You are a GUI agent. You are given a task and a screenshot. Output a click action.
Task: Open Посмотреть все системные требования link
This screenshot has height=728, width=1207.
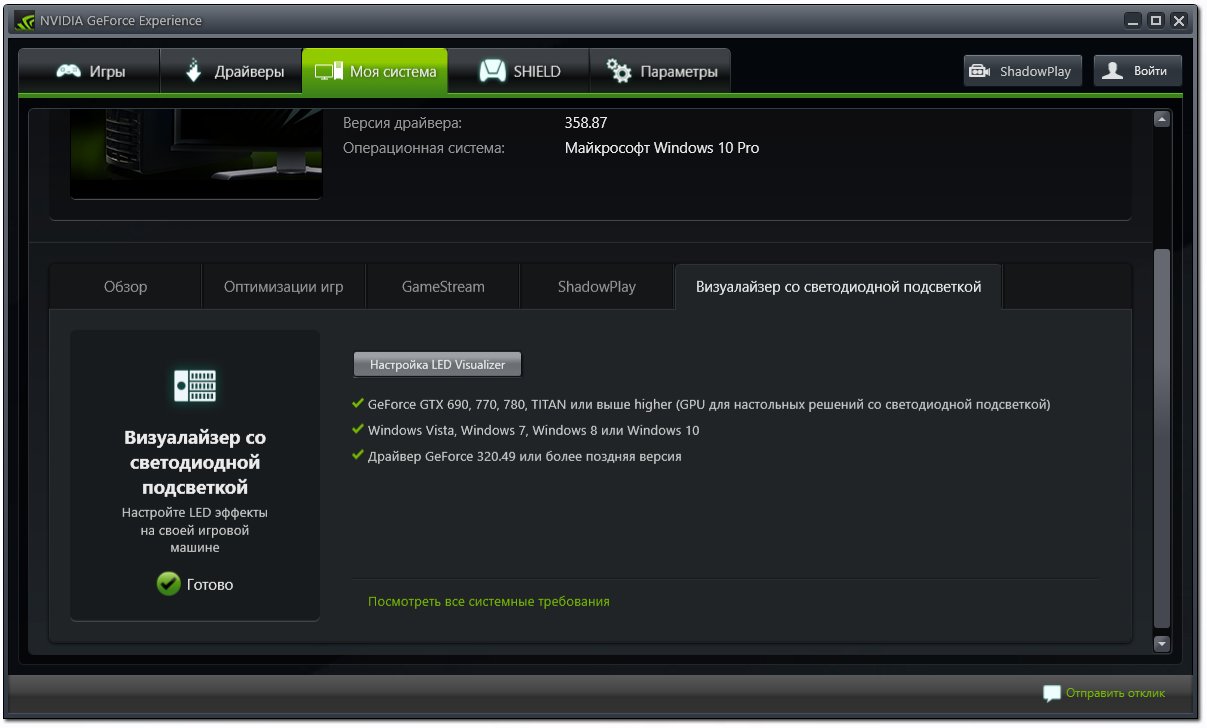(489, 601)
